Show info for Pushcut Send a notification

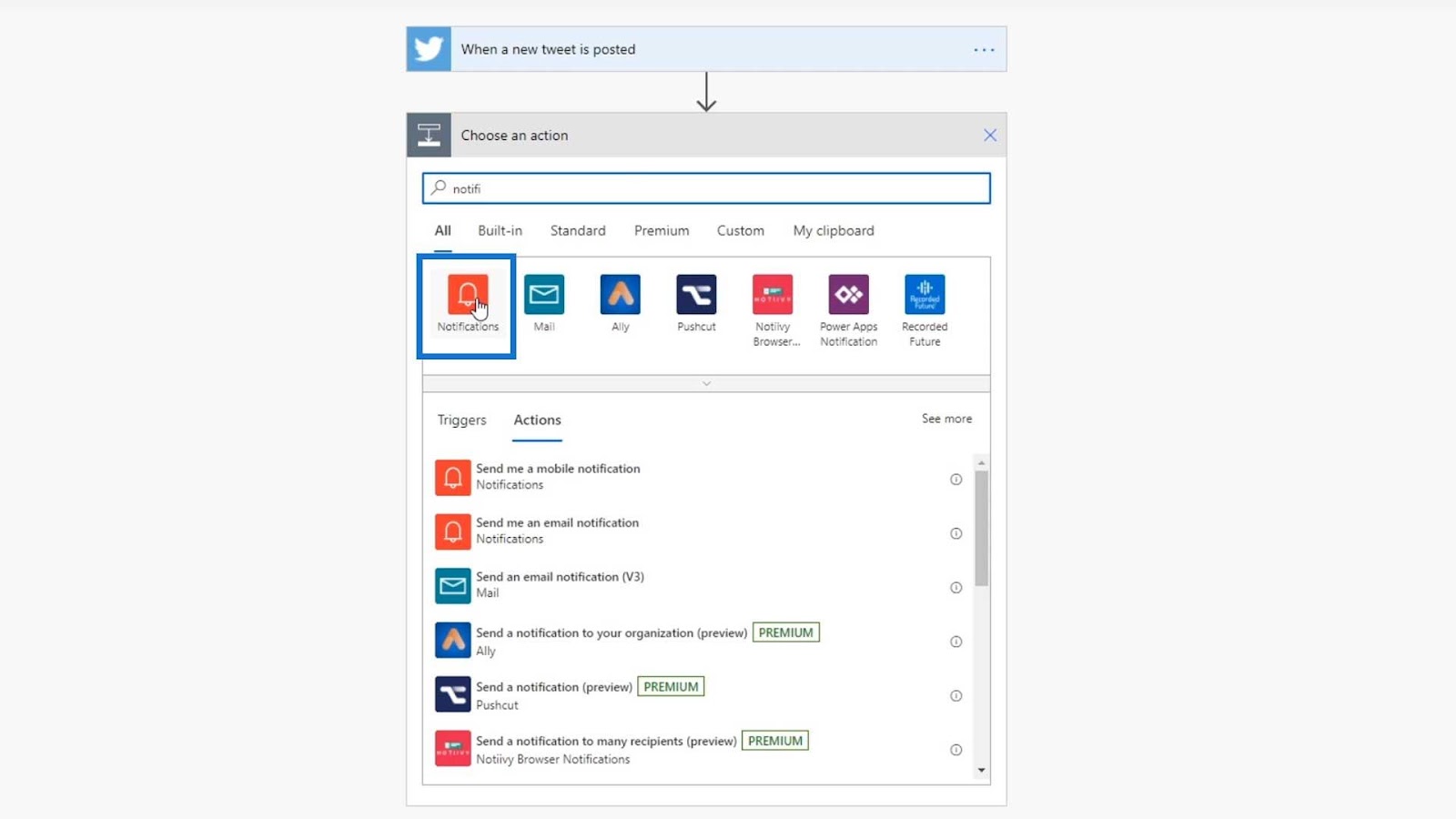coord(955,696)
